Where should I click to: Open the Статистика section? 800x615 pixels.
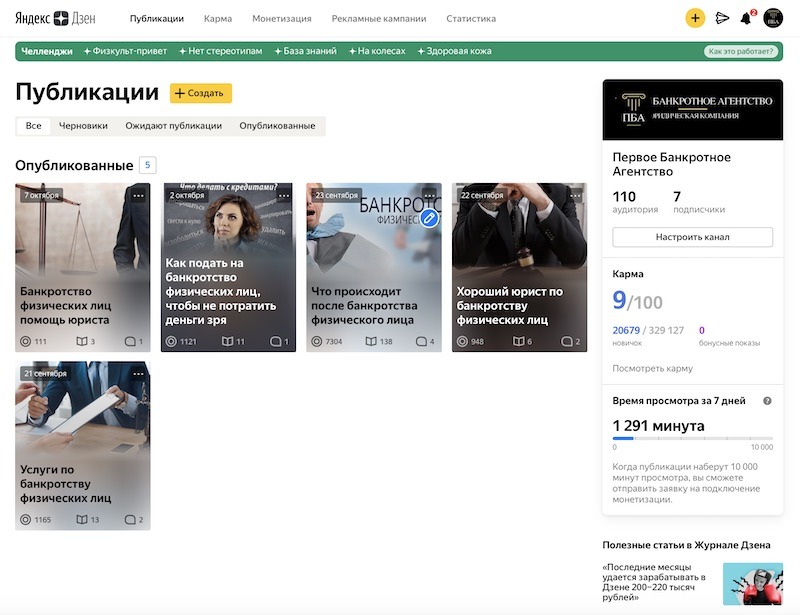point(471,18)
